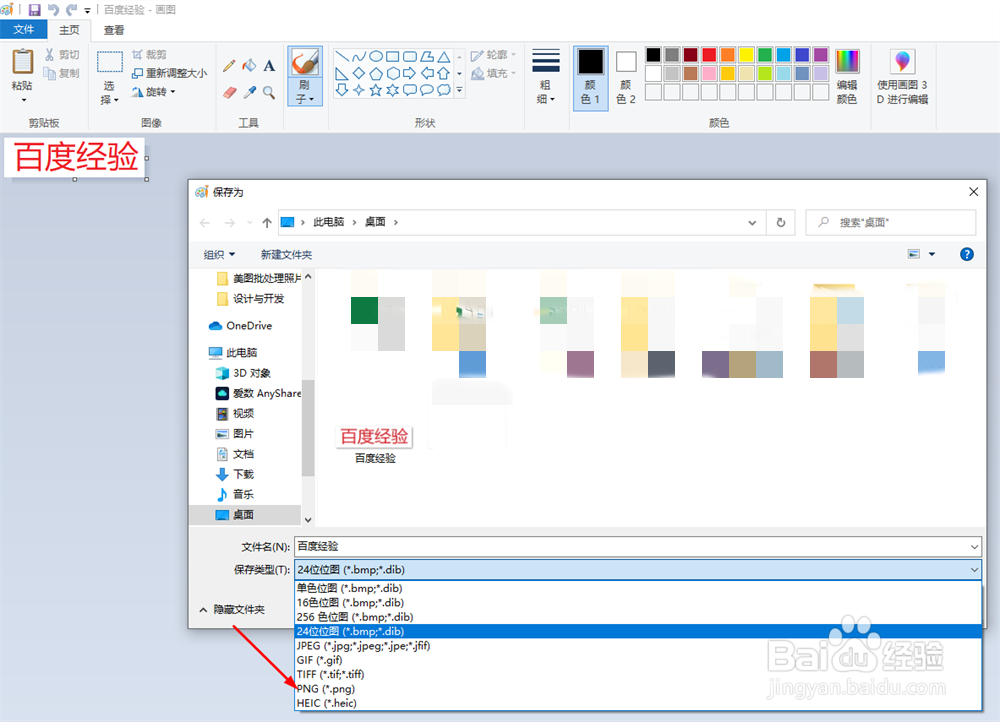1000x722 pixels.
Task: Open the File tab
Action: click(24, 29)
